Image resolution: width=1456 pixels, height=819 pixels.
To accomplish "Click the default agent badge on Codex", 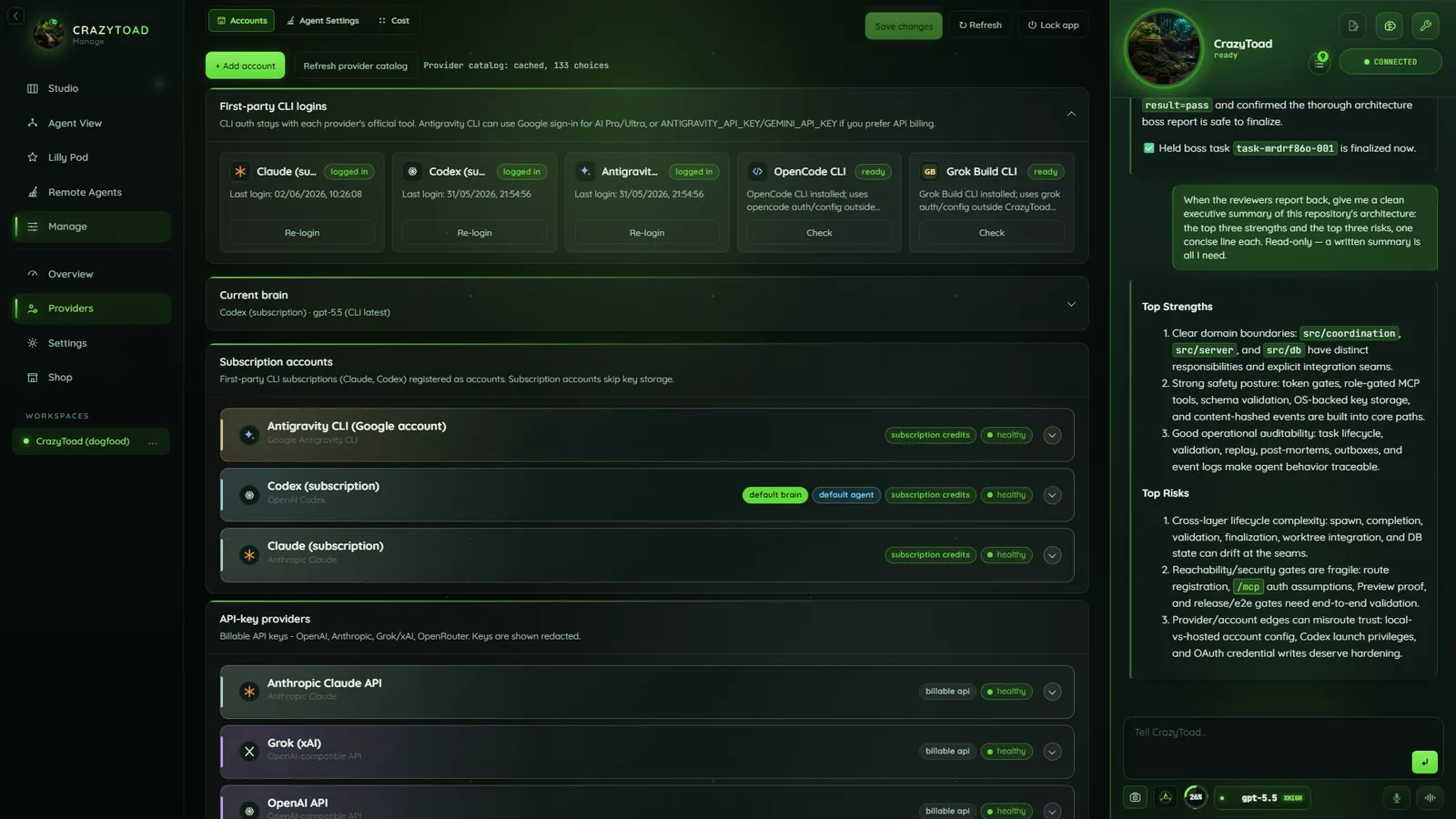I will click(846, 495).
